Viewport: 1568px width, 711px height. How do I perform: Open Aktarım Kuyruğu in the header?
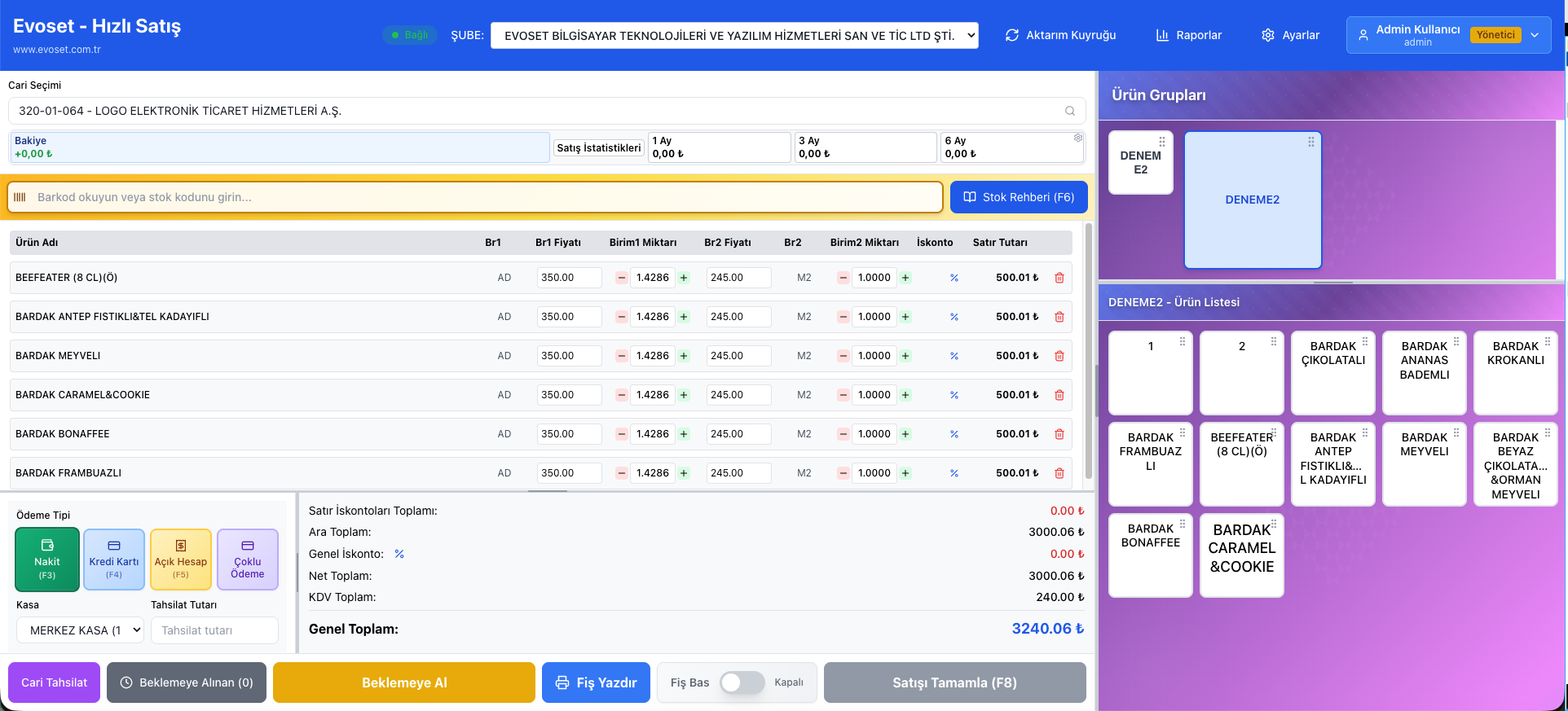1060,36
